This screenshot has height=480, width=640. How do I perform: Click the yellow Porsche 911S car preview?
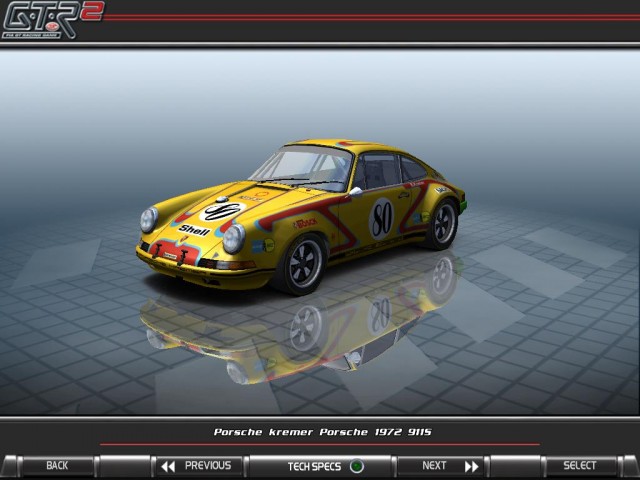[301, 216]
